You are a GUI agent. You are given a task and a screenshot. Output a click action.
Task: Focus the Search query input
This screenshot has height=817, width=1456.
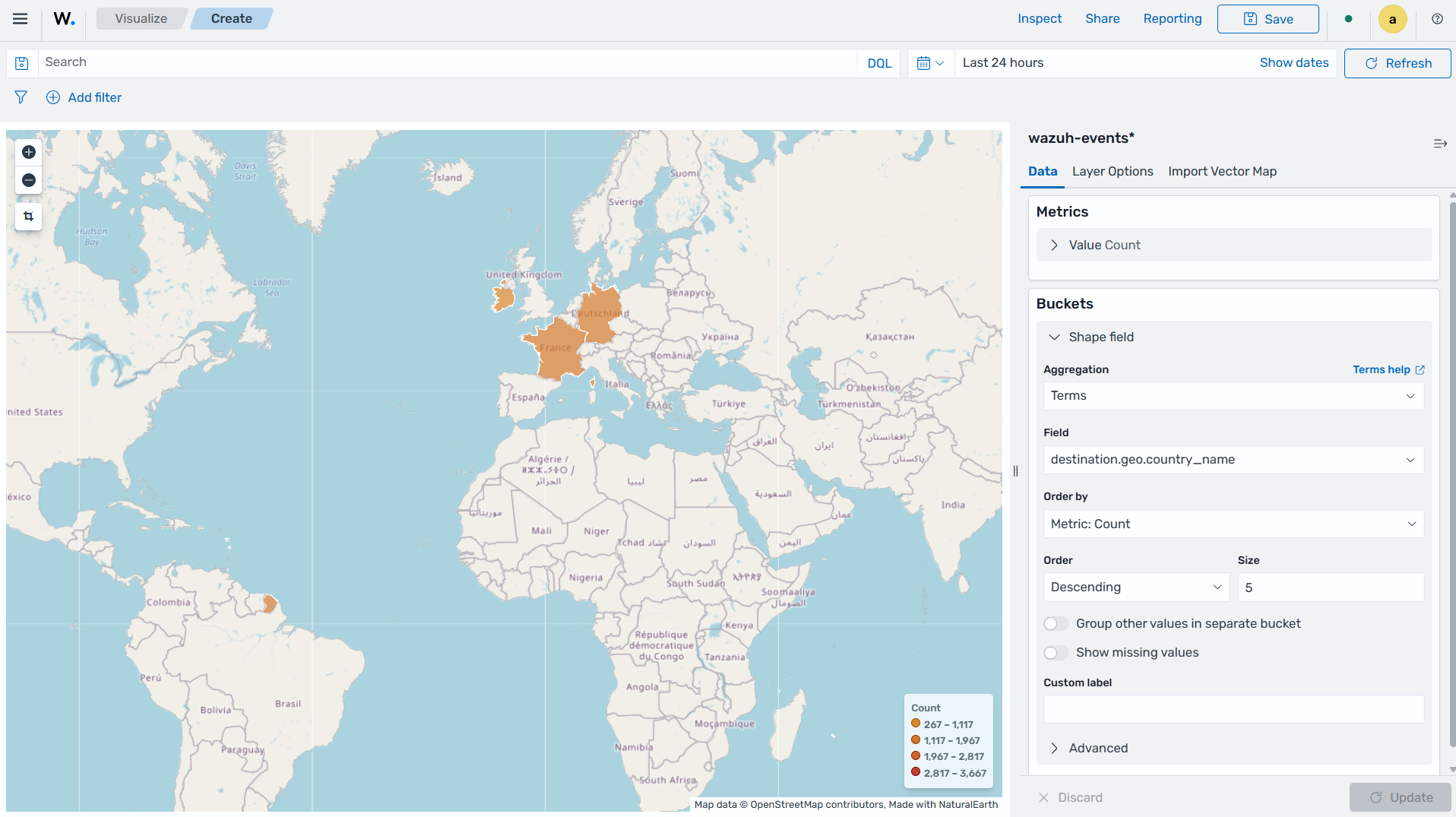[448, 63]
